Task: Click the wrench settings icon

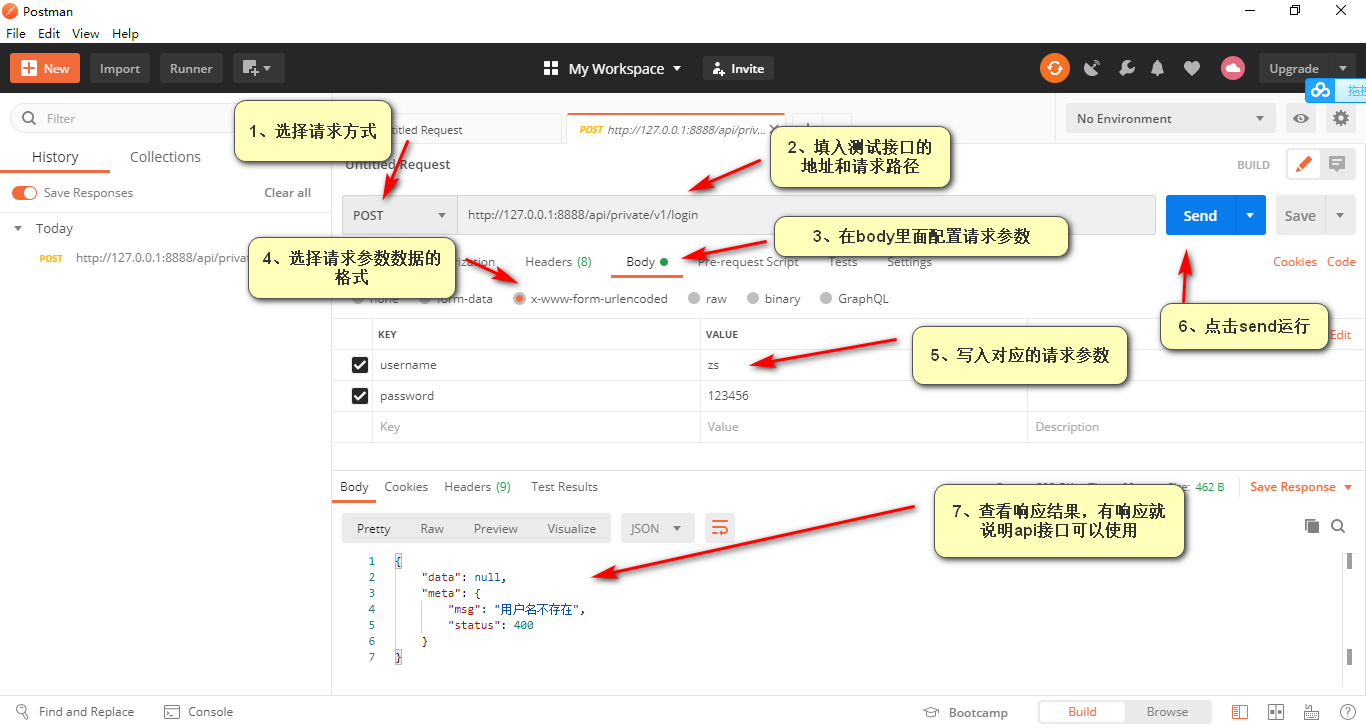Action: (1127, 68)
